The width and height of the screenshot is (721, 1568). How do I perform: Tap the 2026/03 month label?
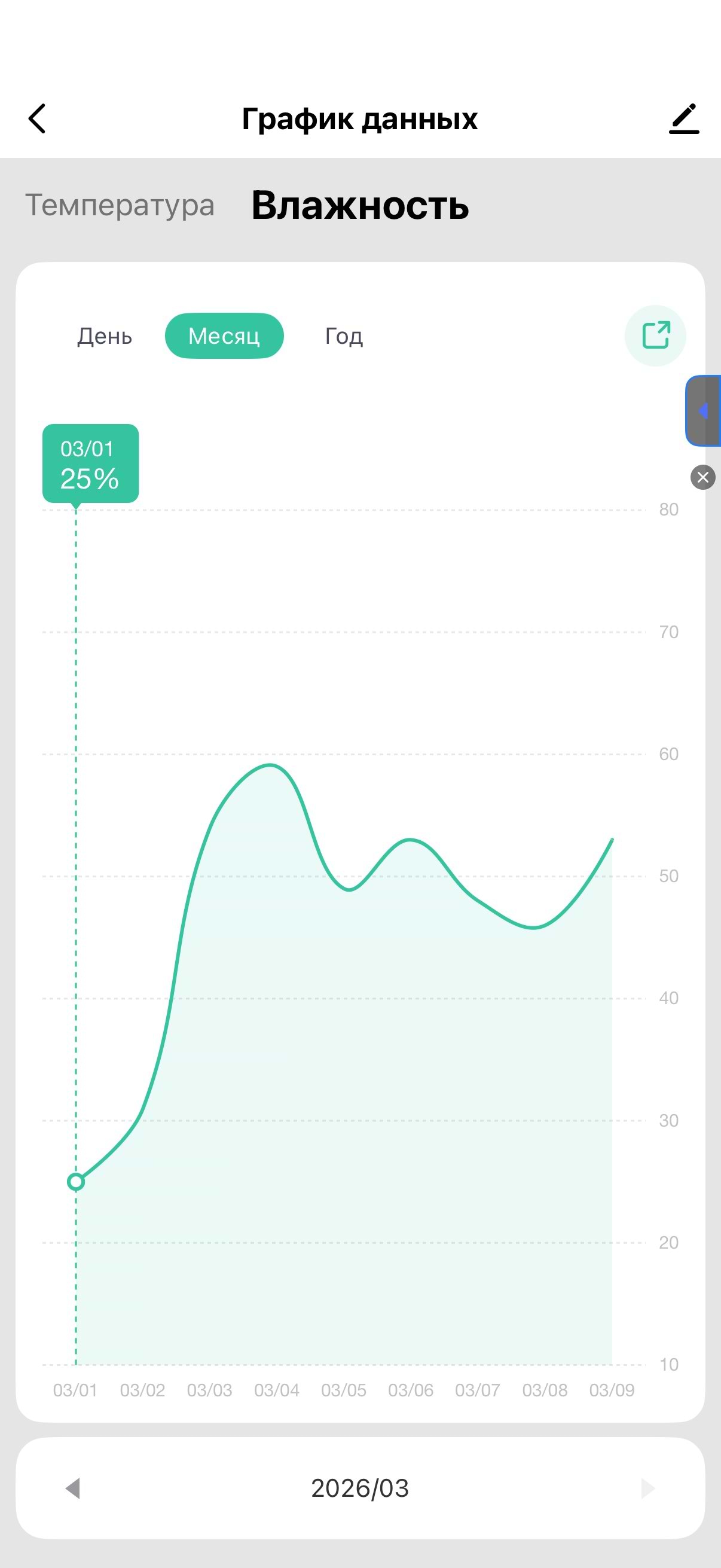360,1488
